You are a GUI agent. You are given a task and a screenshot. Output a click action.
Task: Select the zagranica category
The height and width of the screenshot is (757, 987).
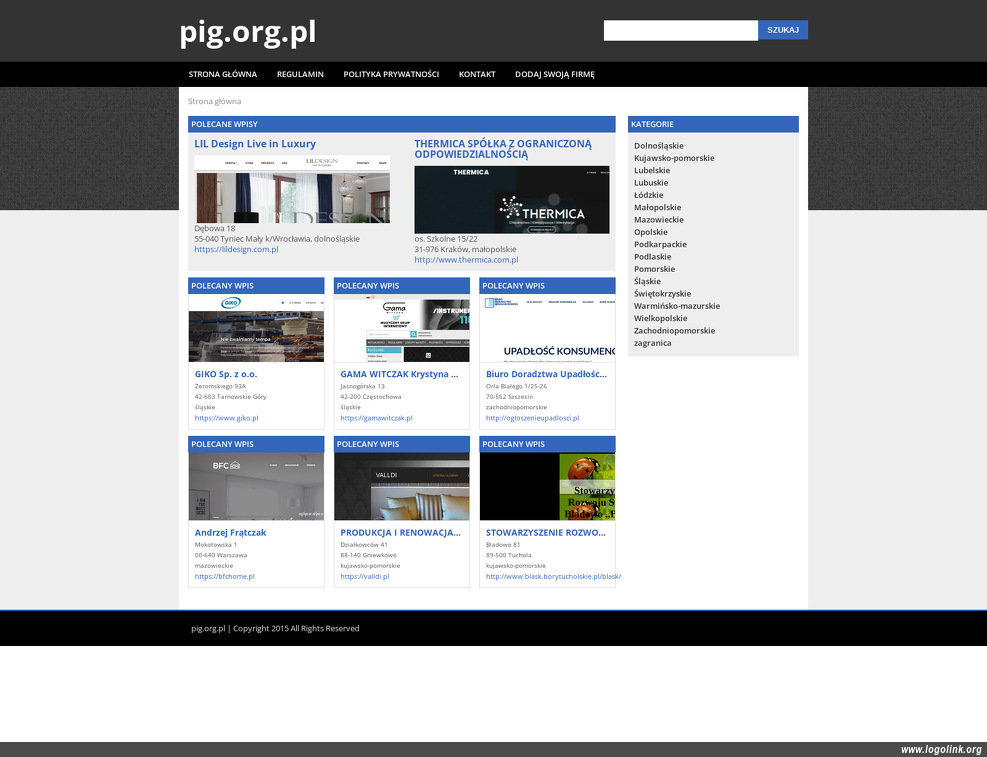click(652, 343)
